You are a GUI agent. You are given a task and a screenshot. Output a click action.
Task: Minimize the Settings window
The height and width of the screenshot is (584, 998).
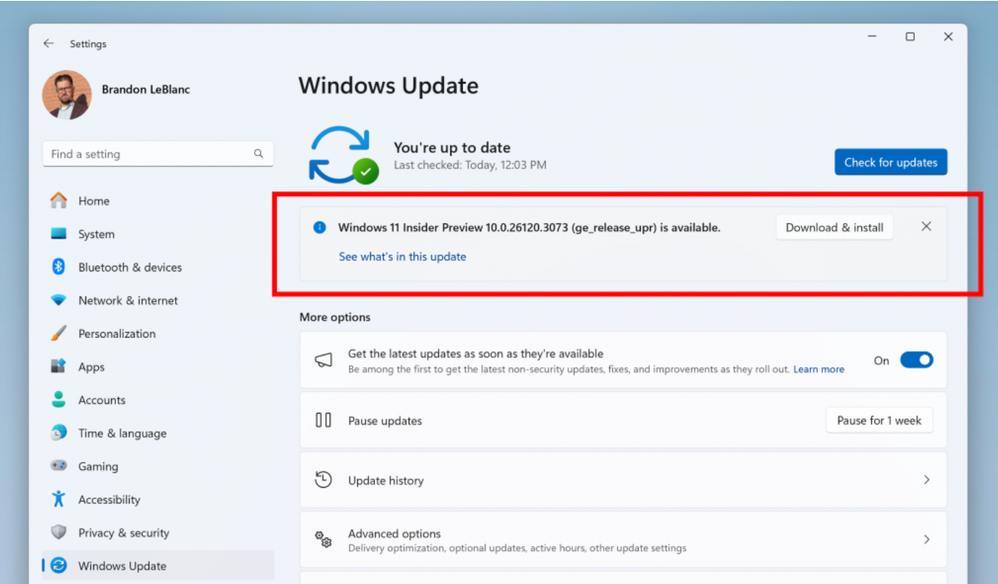[x=872, y=36]
